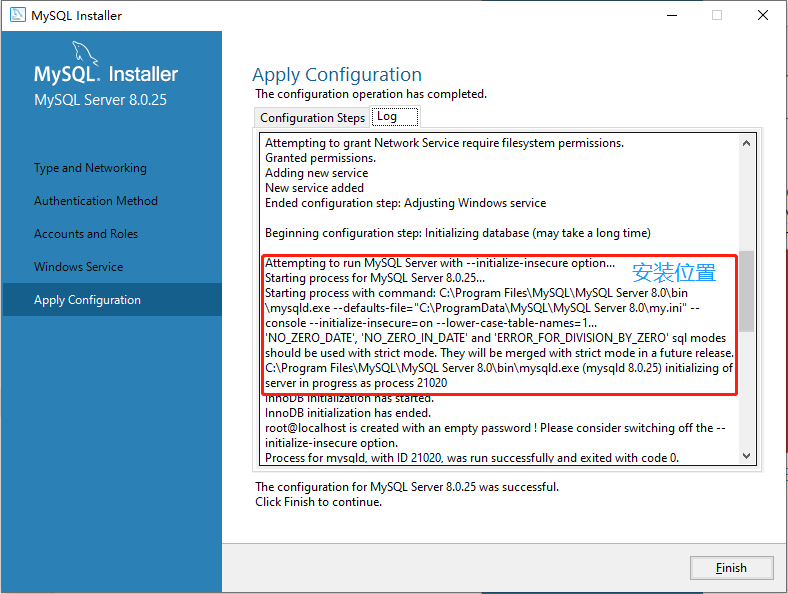Maximize the MySQL Installer window
Screen dimensions: 788x594
click(716, 16)
